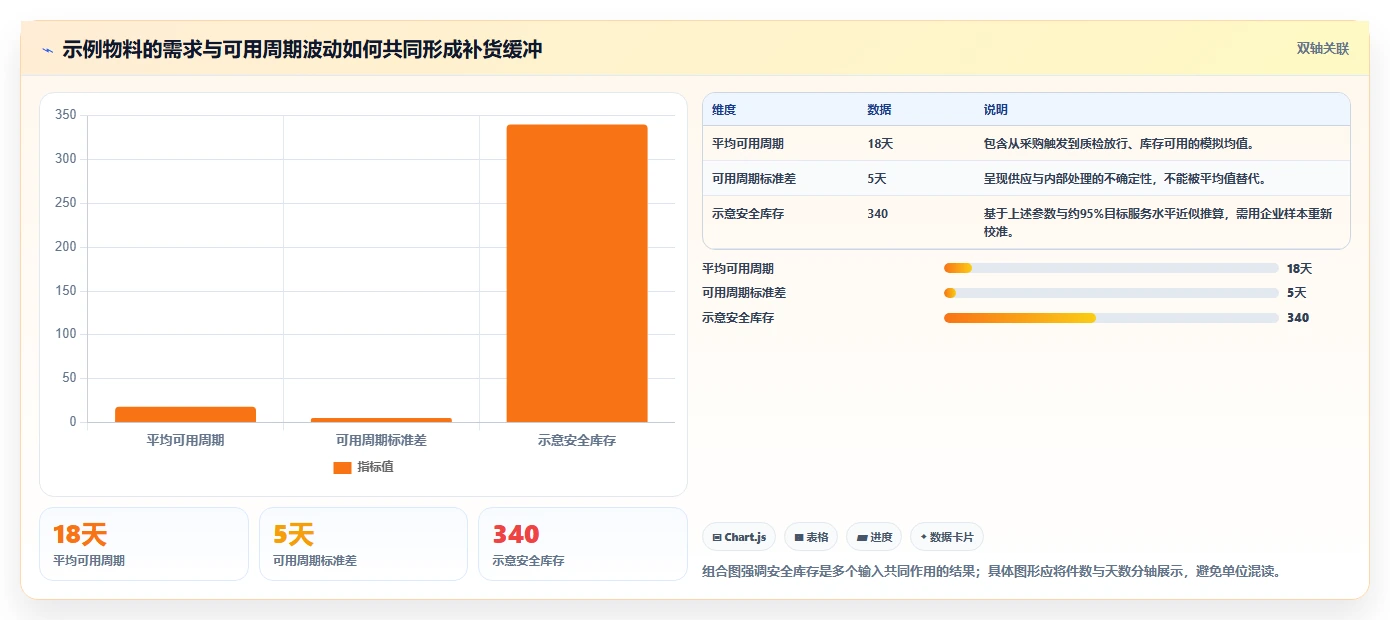The image size is (1390, 620).
Task: Click the 表格 tag chip
Action: 811,537
